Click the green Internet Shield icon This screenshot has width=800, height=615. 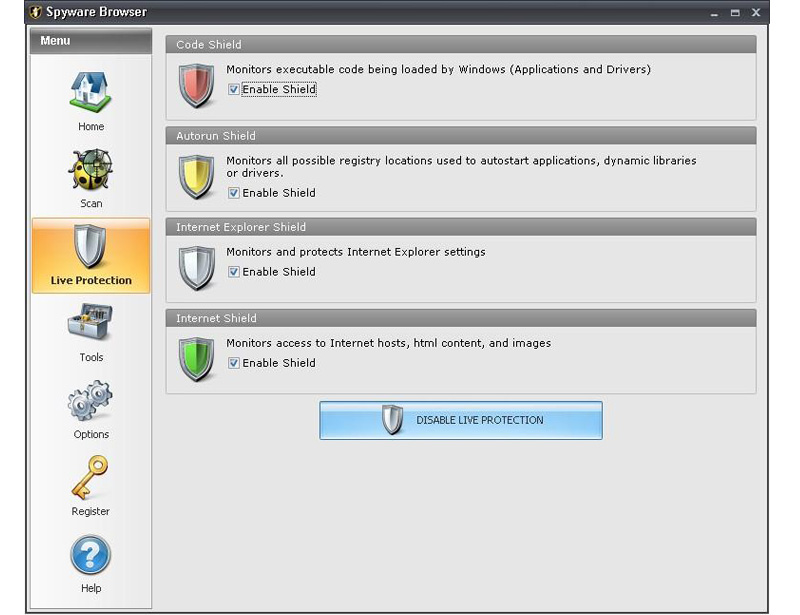[197, 358]
